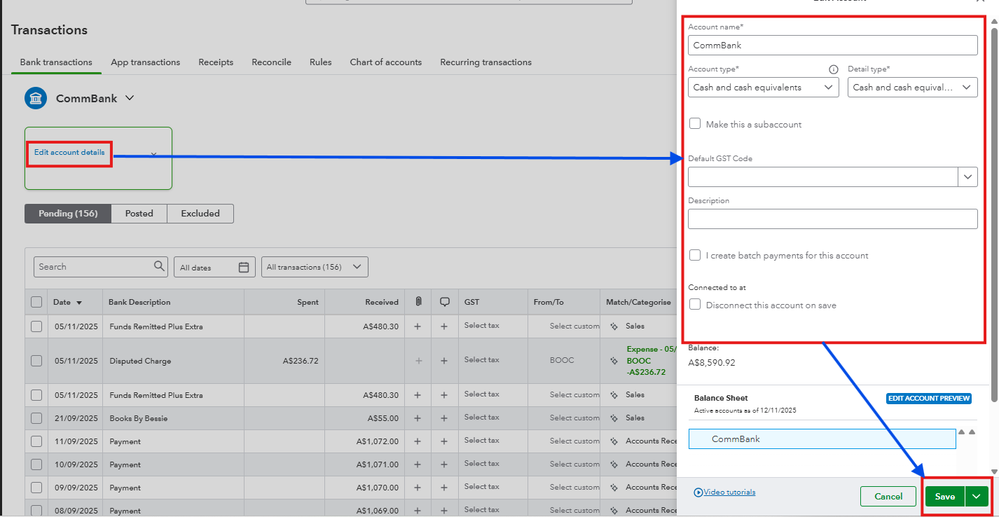Click the Video tutorials play icon
Image resolution: width=999 pixels, height=517 pixels.
698,493
